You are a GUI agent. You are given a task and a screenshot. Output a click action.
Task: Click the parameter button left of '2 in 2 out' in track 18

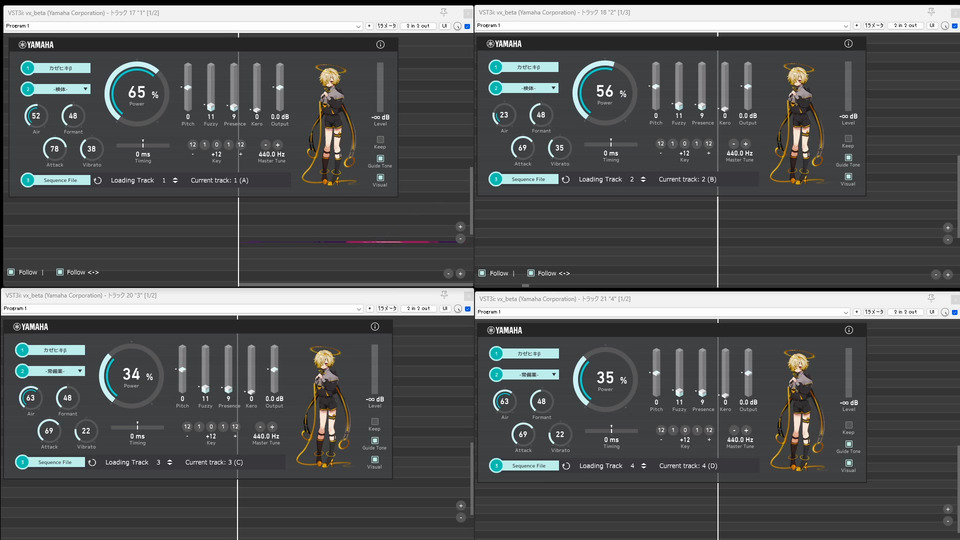pyautogui.click(x=874, y=26)
